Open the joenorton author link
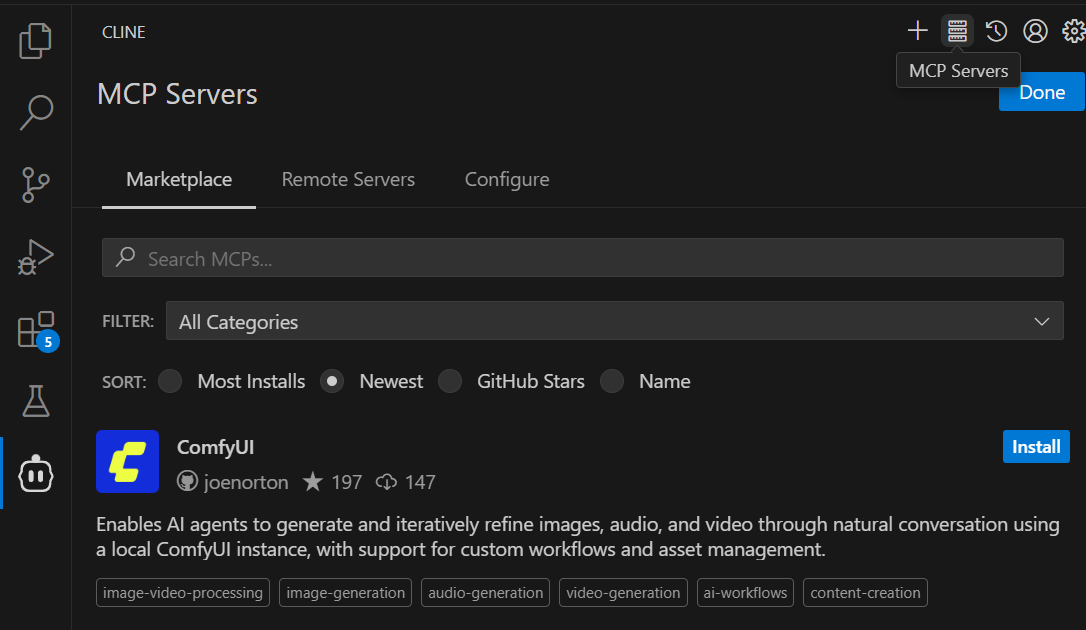This screenshot has height=630, width=1086. [246, 482]
